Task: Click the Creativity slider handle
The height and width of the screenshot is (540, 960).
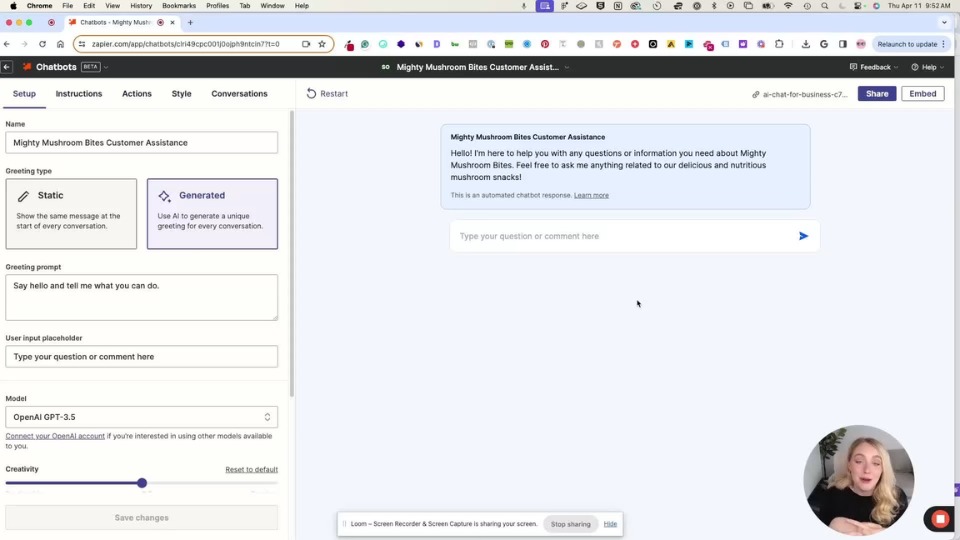Action: tap(142, 483)
